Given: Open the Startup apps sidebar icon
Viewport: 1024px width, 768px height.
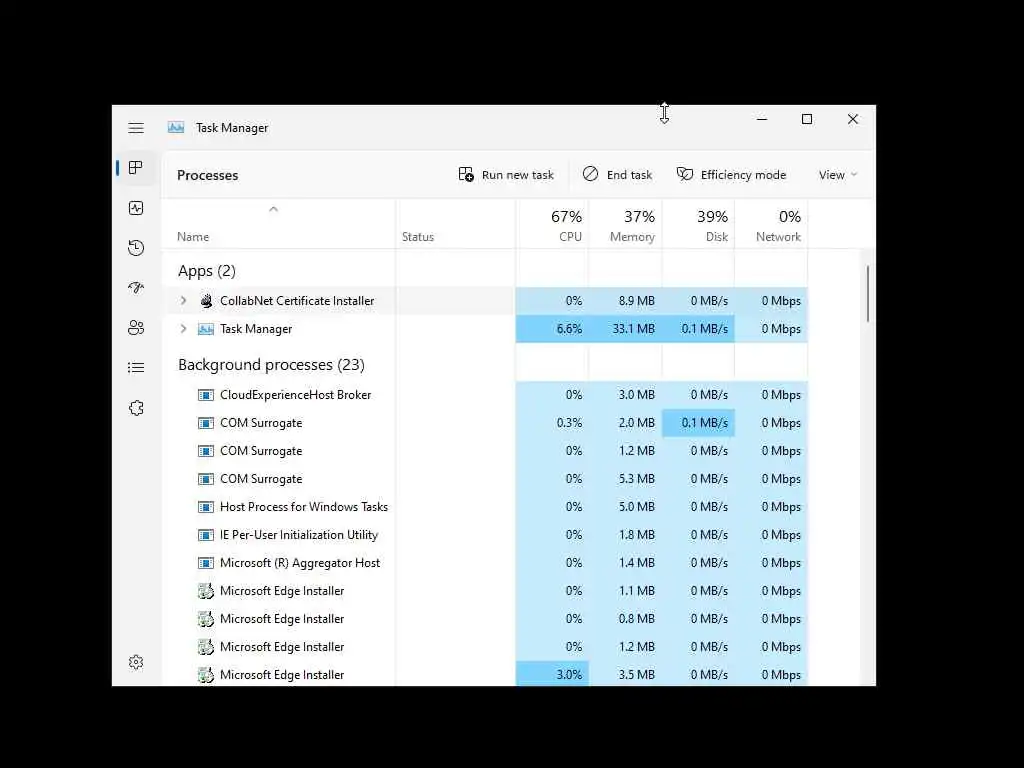Looking at the screenshot, I should coord(136,288).
